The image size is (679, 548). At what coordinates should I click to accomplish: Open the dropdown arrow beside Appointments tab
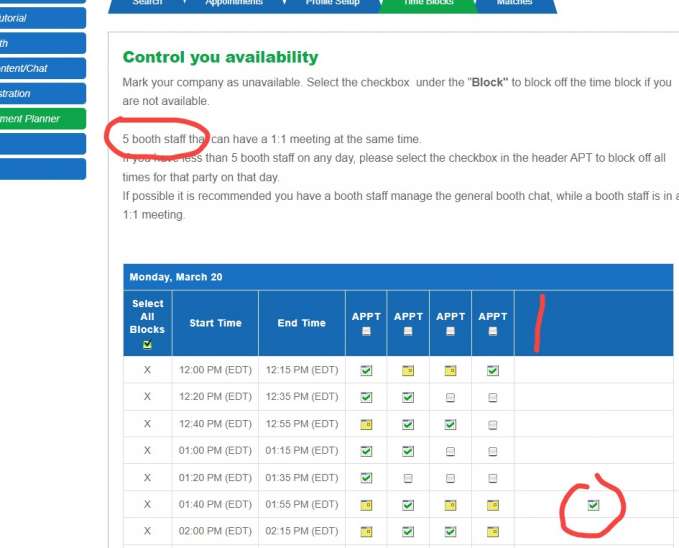coord(283,3)
